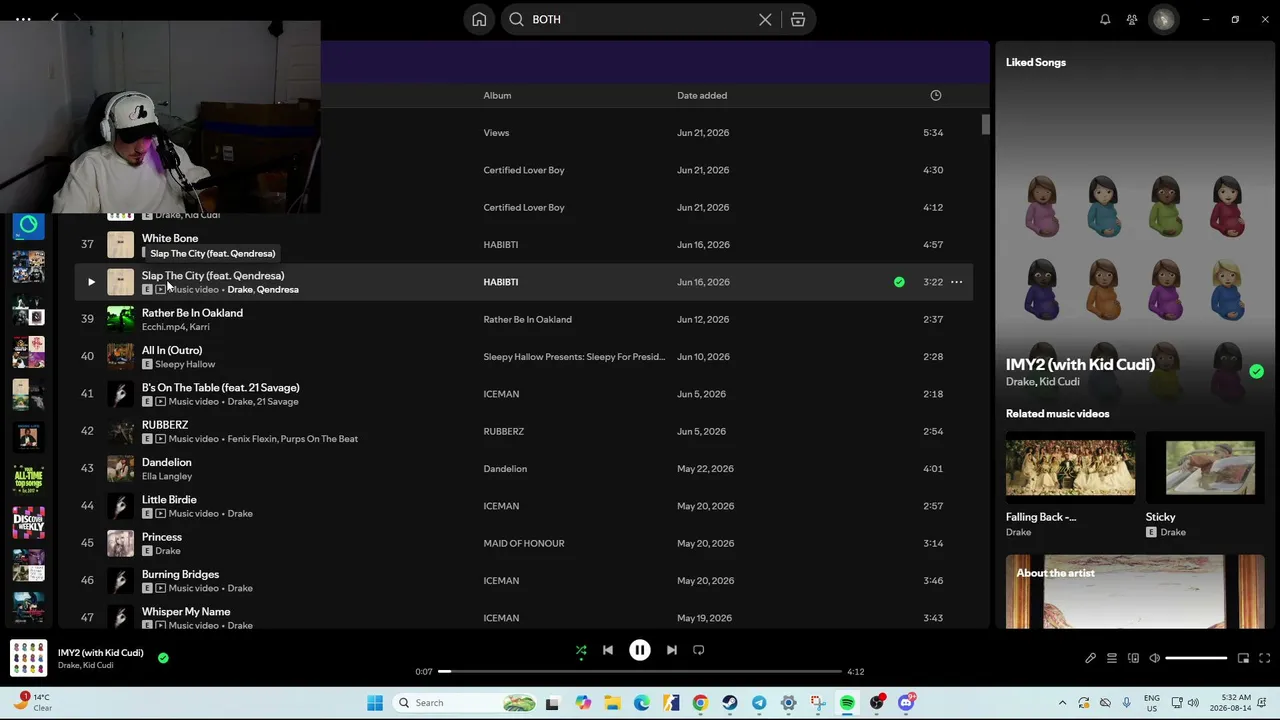
Task: Mute with the speaker icon
Action: point(1154,658)
